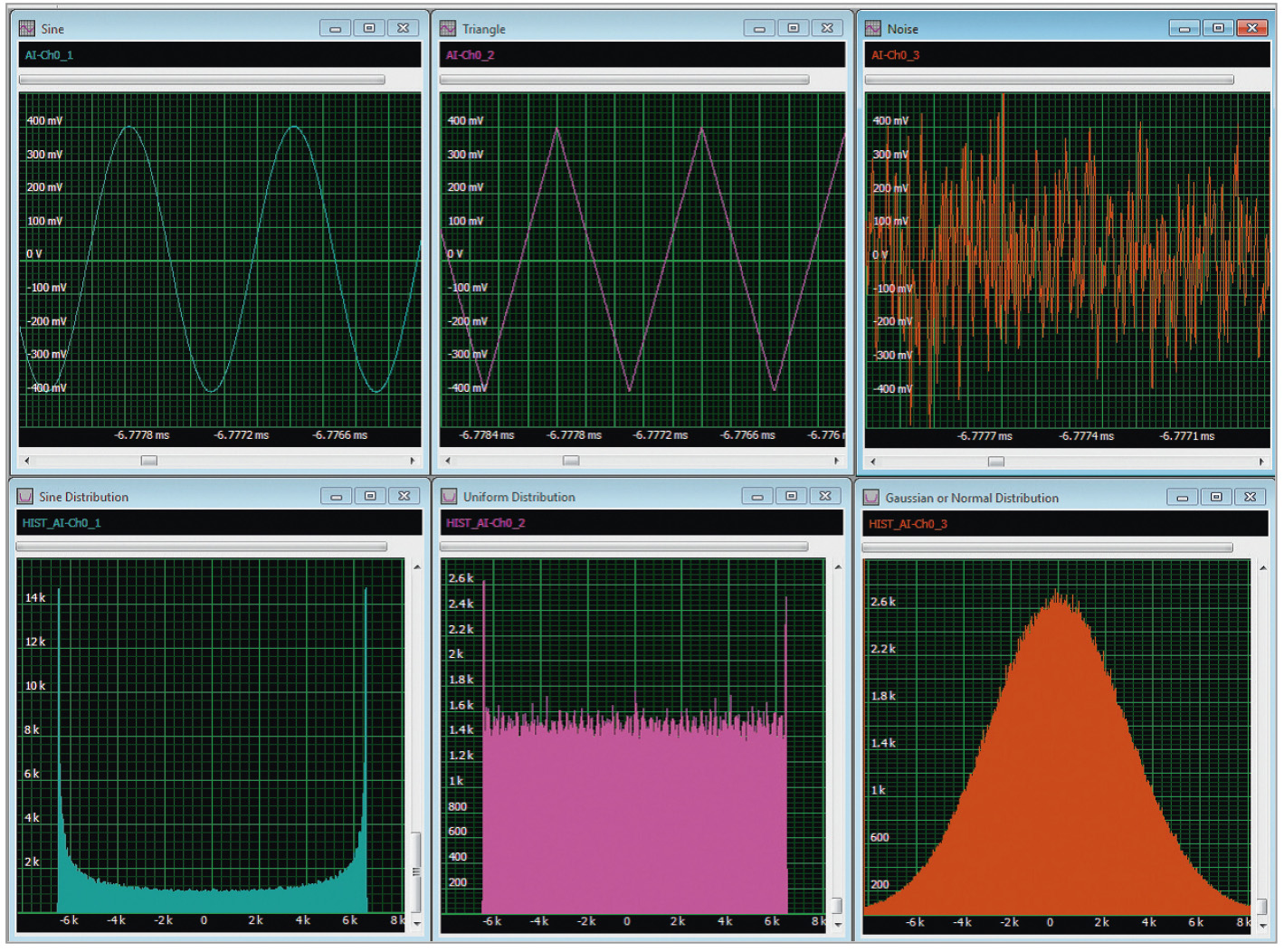Maximize the Sine Distribution window

tap(370, 497)
